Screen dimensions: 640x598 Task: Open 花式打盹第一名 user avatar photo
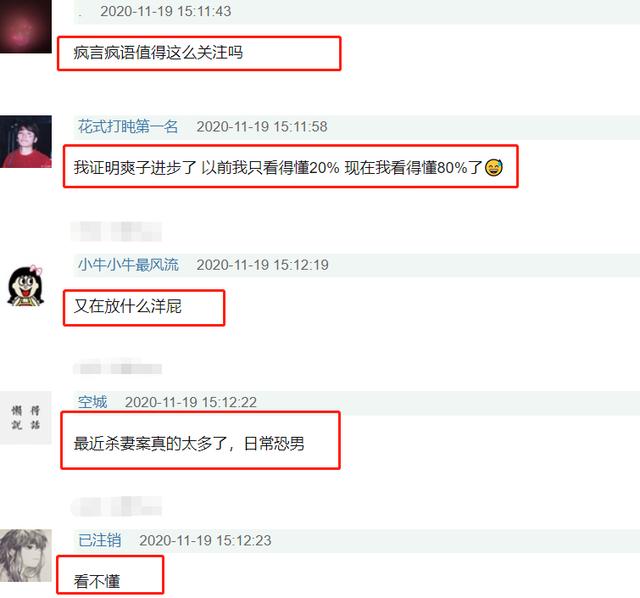(26, 142)
